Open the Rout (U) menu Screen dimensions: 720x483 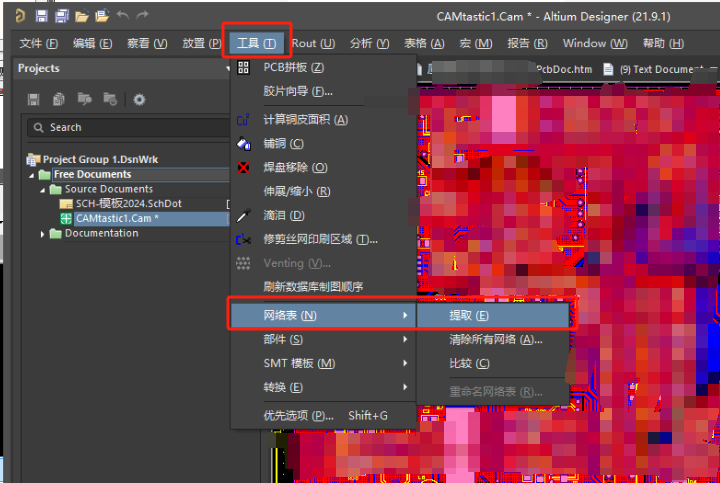313,43
